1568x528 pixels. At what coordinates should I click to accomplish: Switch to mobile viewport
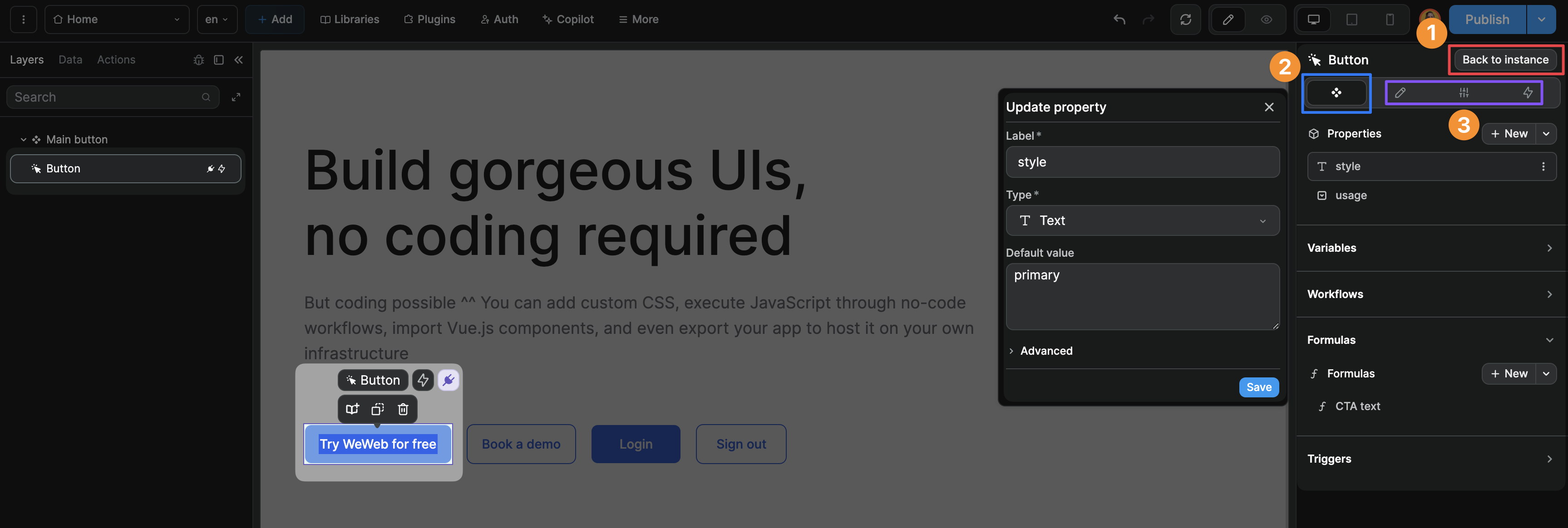[1390, 20]
